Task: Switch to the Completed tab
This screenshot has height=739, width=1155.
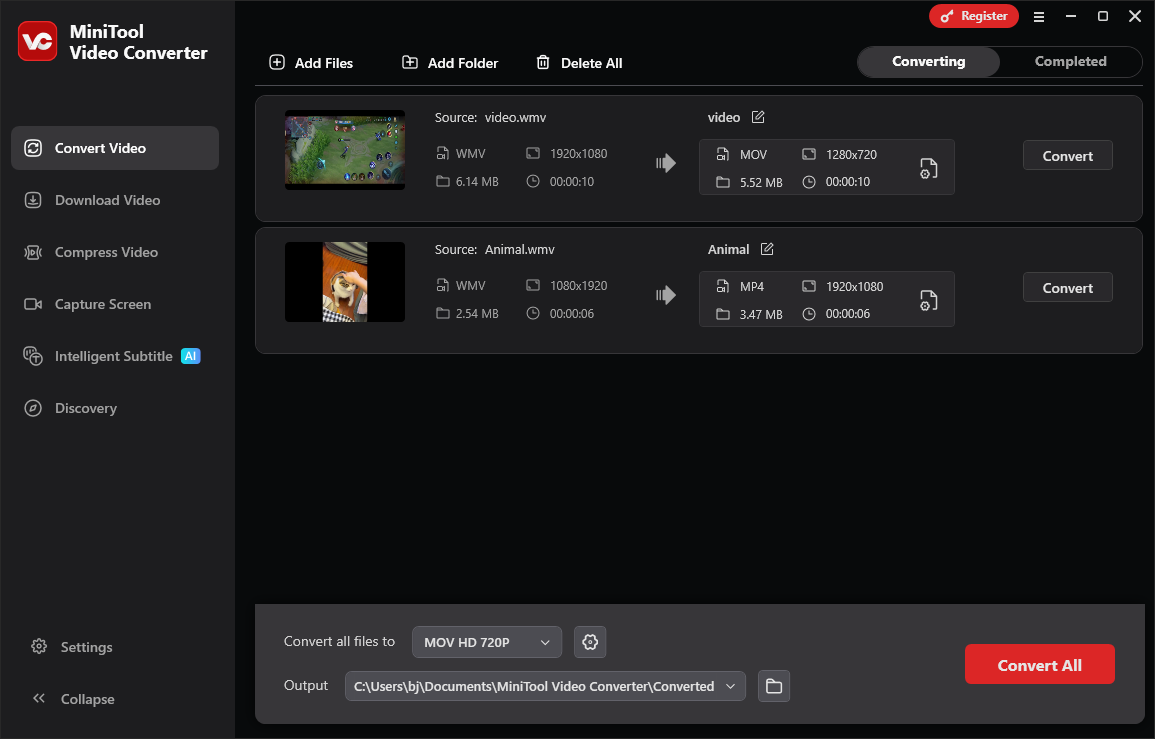Action: click(x=1070, y=61)
